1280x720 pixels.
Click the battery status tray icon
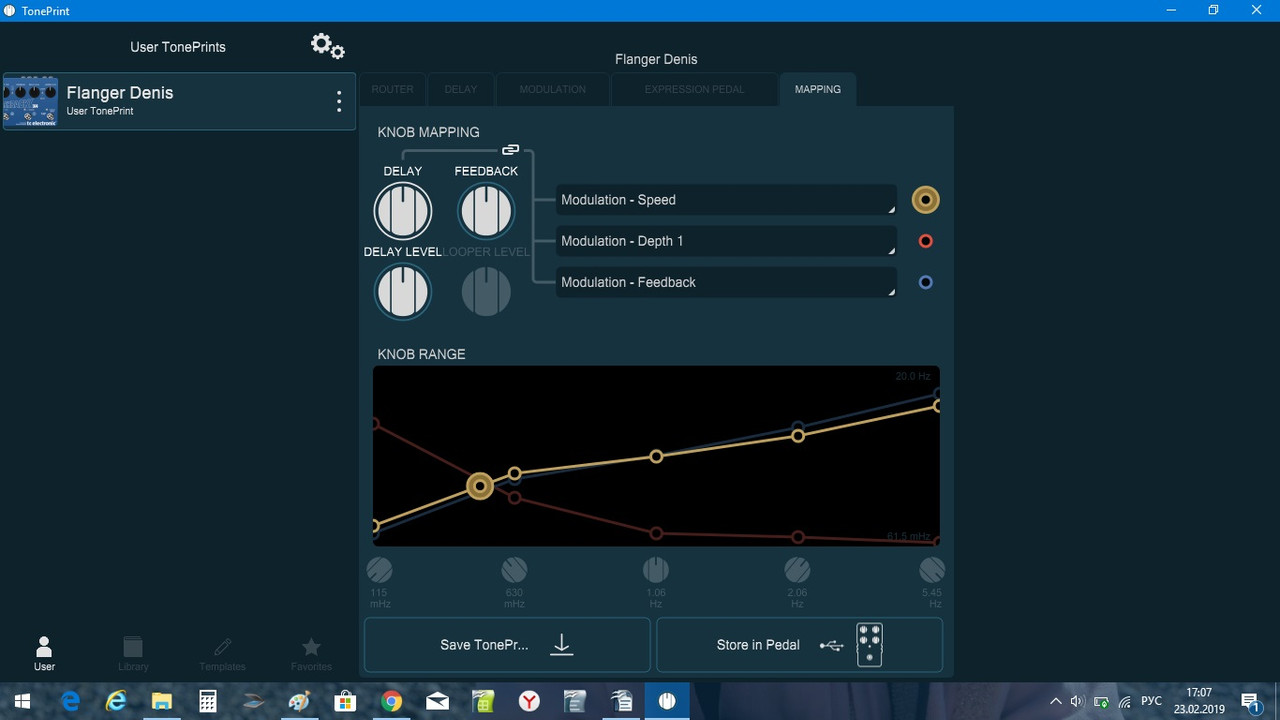point(1101,701)
